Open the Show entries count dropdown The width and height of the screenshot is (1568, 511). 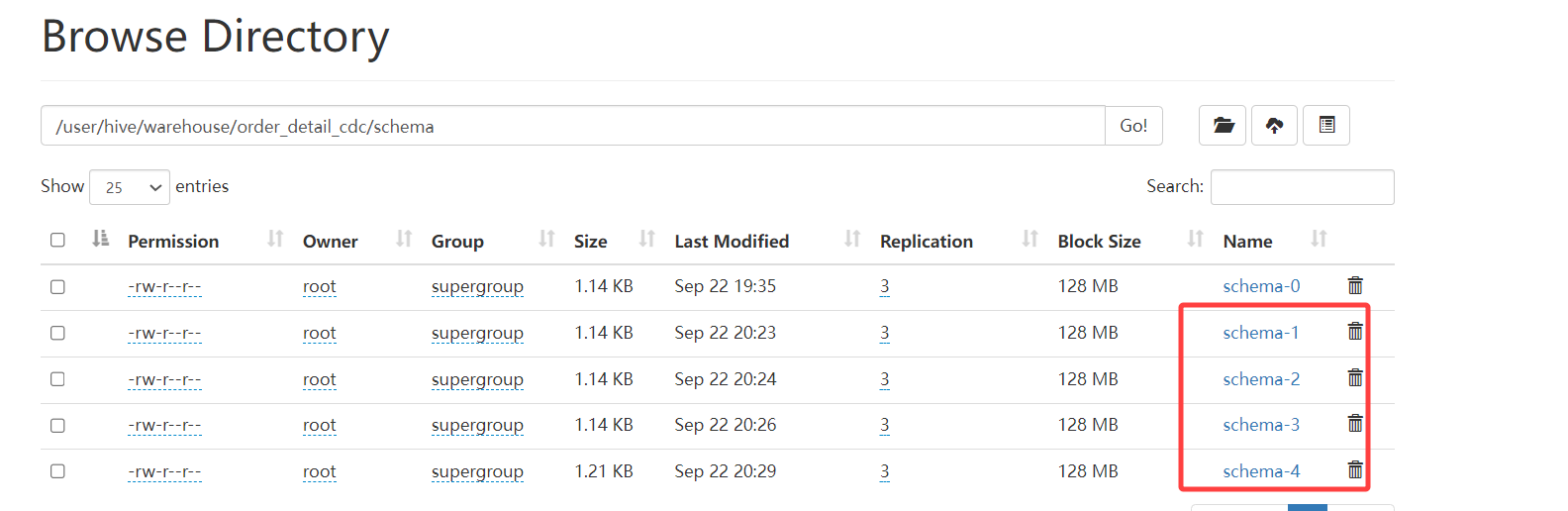130,187
